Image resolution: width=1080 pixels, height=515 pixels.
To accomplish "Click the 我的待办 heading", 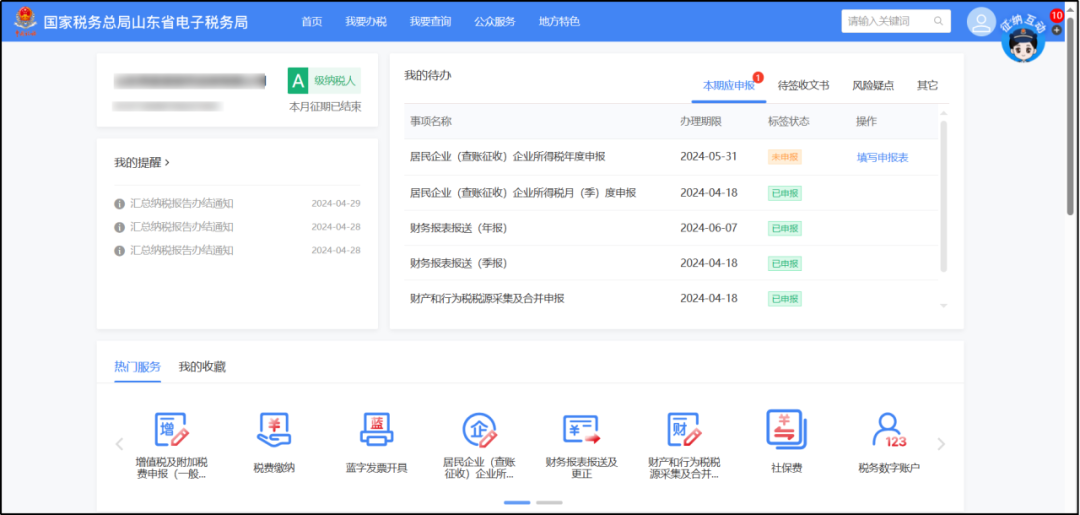I will pos(427,75).
